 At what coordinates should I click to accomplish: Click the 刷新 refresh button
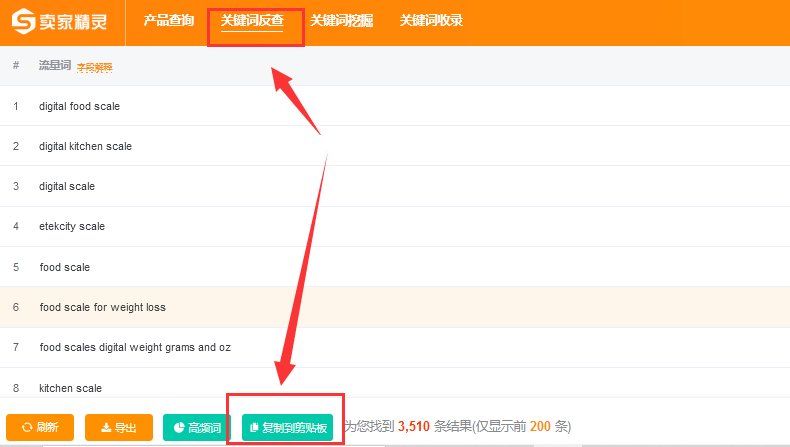tap(40, 427)
